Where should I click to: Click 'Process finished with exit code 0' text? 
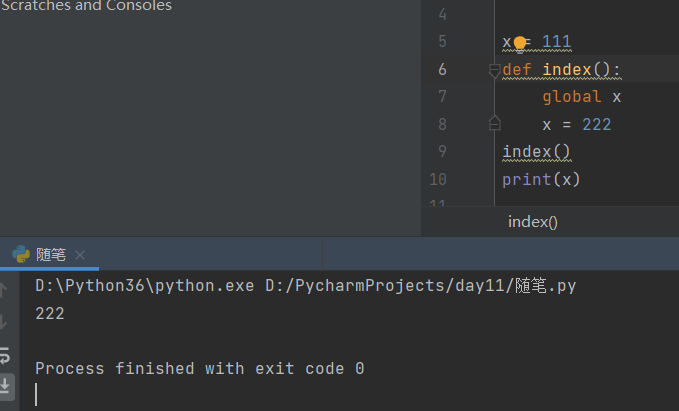tap(199, 368)
